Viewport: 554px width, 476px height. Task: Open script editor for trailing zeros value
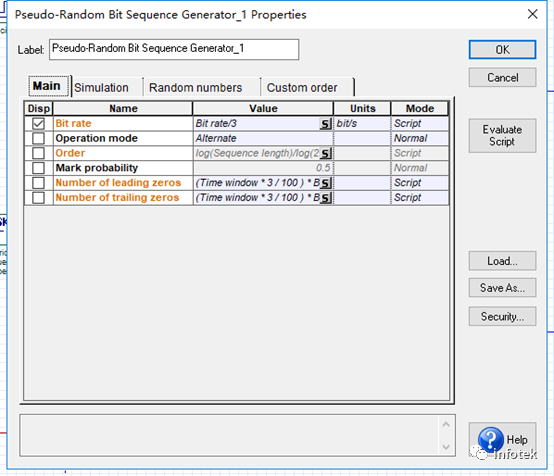point(325,198)
